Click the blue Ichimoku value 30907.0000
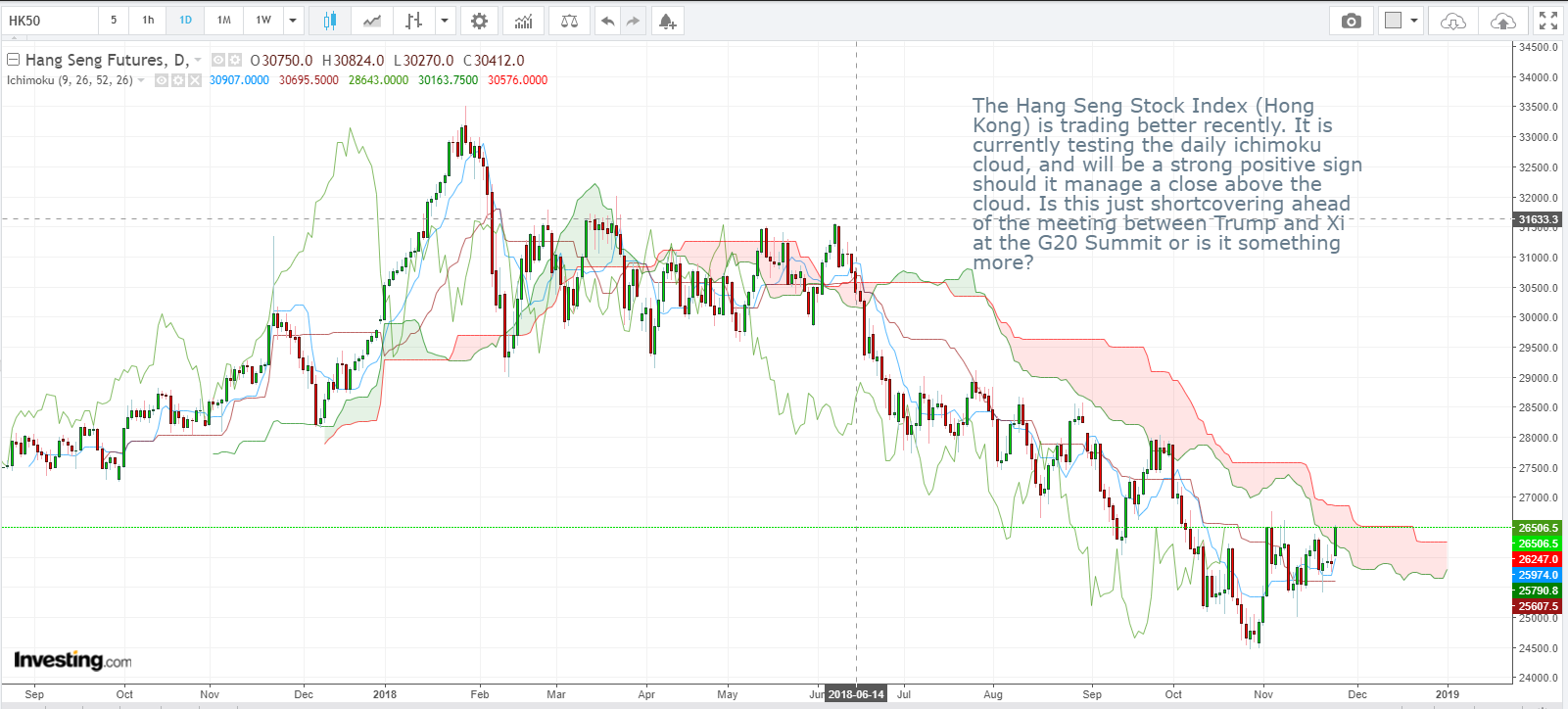The image size is (1568, 709). [x=239, y=80]
